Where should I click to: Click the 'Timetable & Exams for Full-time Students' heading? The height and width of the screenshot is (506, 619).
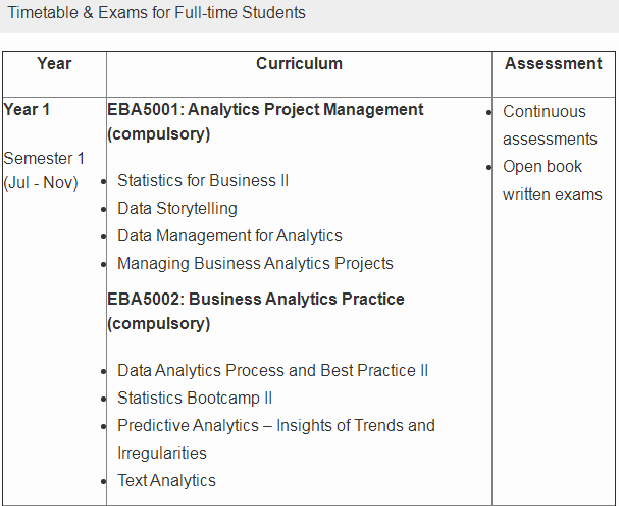point(157,14)
